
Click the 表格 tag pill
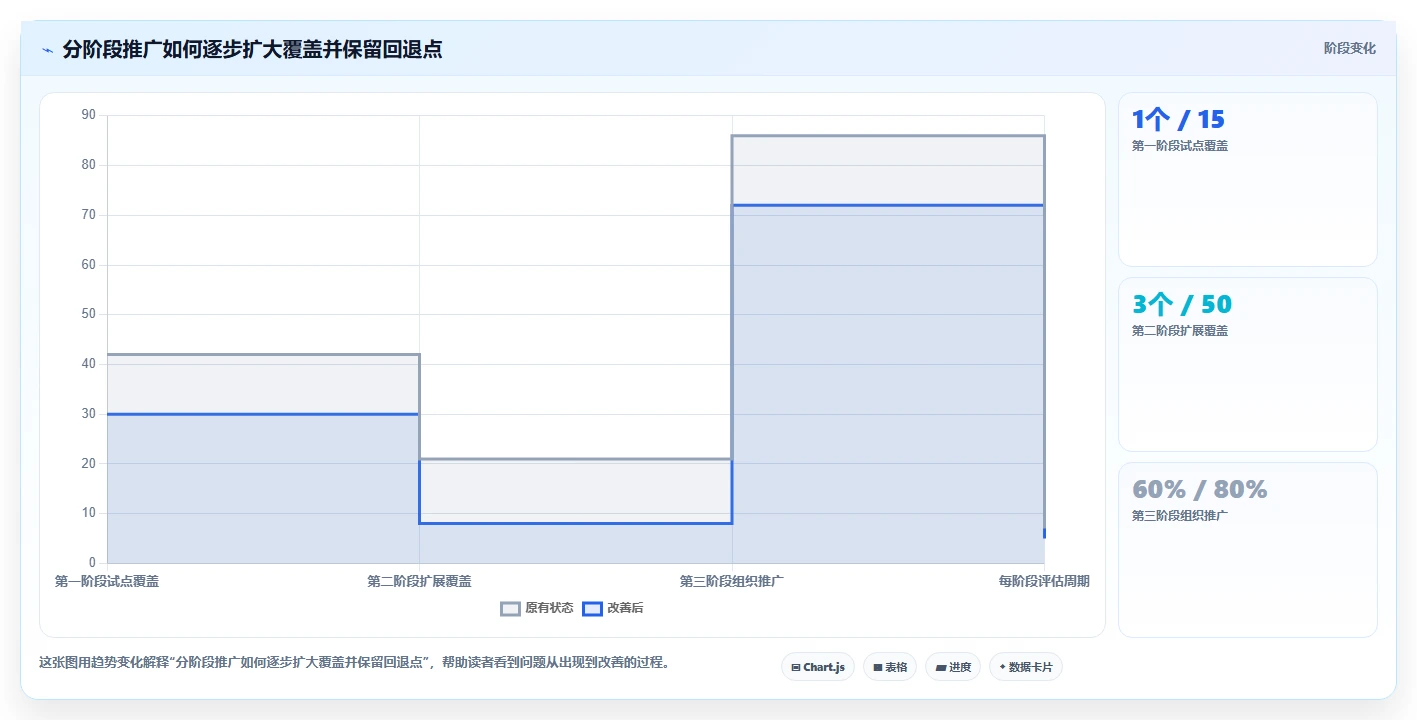889,667
